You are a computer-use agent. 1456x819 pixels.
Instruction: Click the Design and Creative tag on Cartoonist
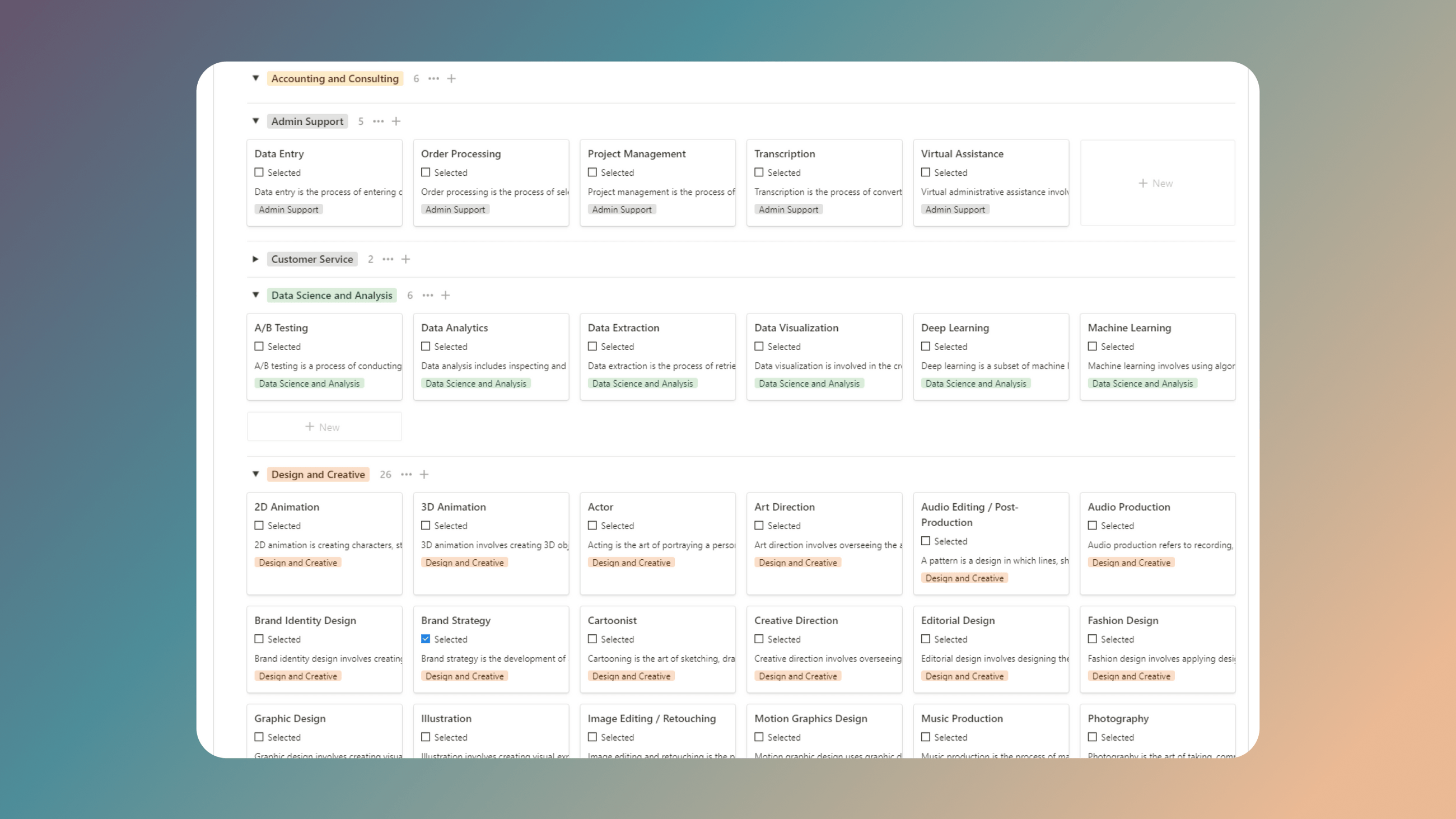631,676
